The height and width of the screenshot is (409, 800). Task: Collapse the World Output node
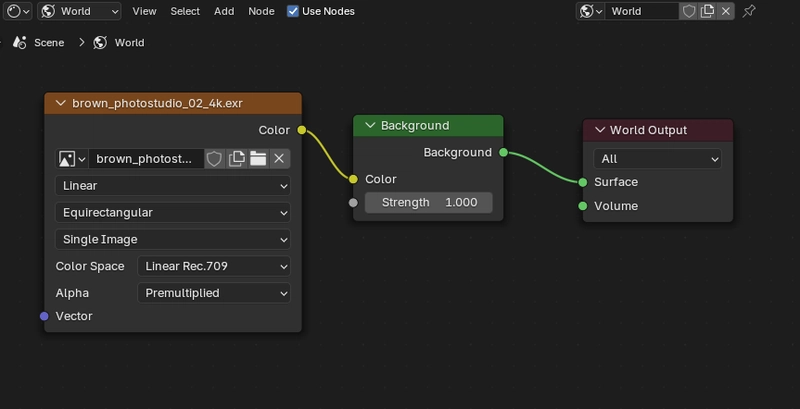point(600,130)
